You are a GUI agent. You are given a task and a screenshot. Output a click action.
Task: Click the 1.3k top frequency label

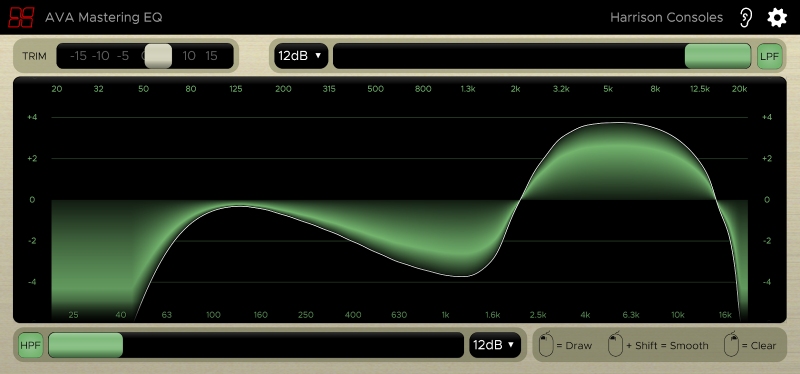pyautogui.click(x=468, y=89)
